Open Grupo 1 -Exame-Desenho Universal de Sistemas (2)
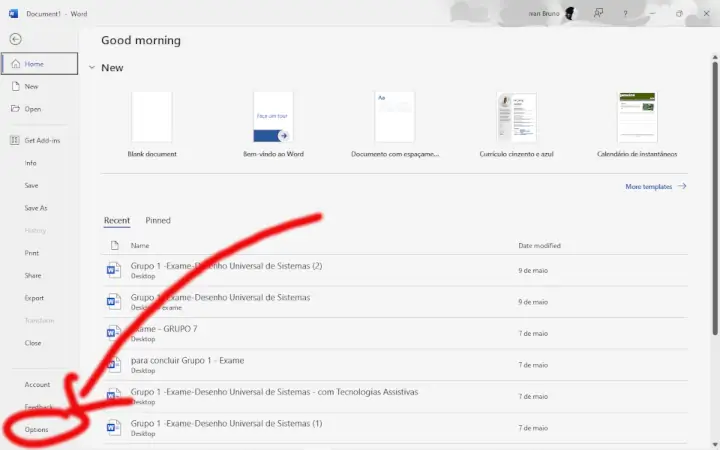The width and height of the screenshot is (720, 450). click(395, 270)
